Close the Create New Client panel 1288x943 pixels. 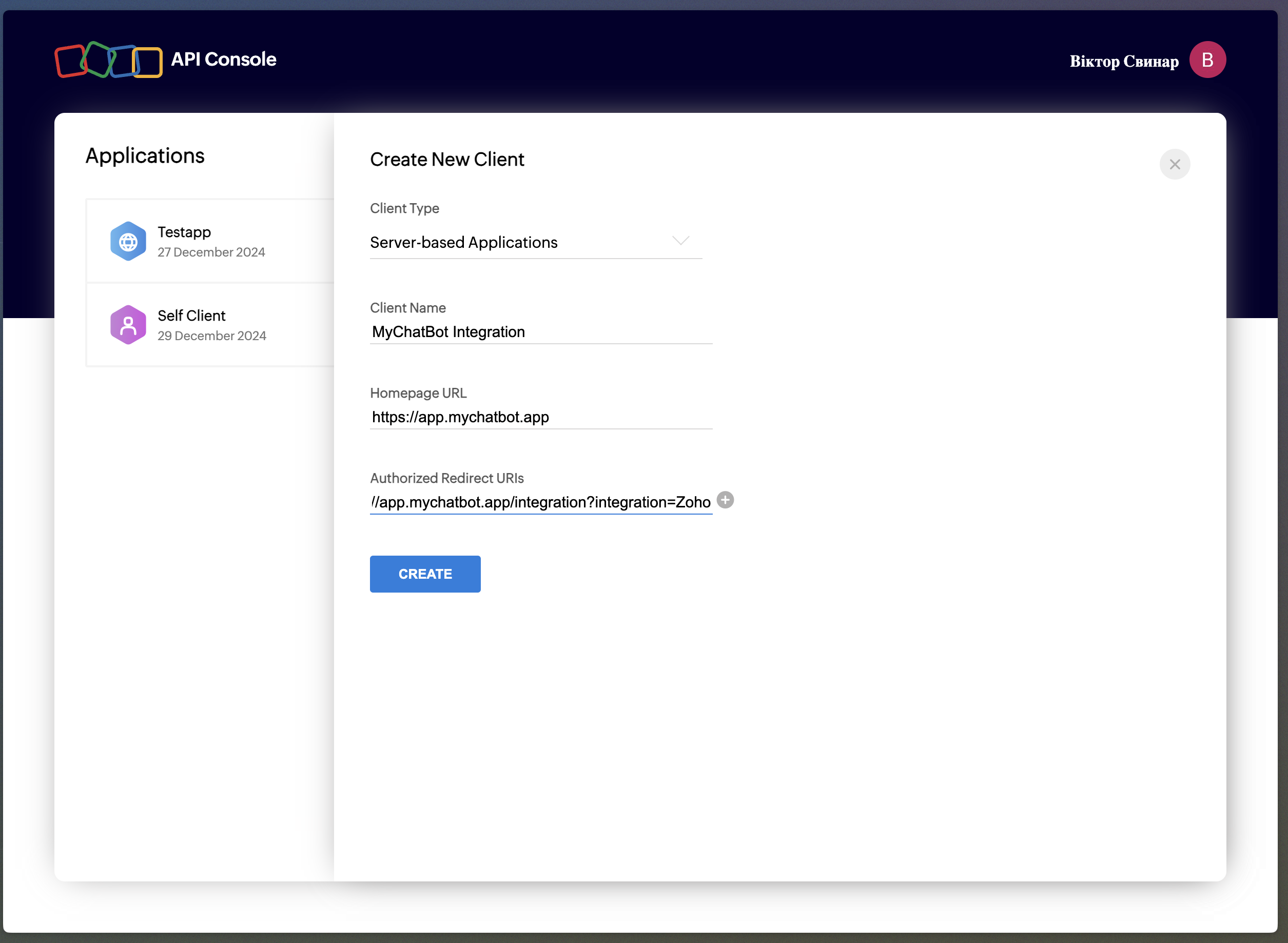pos(1175,164)
